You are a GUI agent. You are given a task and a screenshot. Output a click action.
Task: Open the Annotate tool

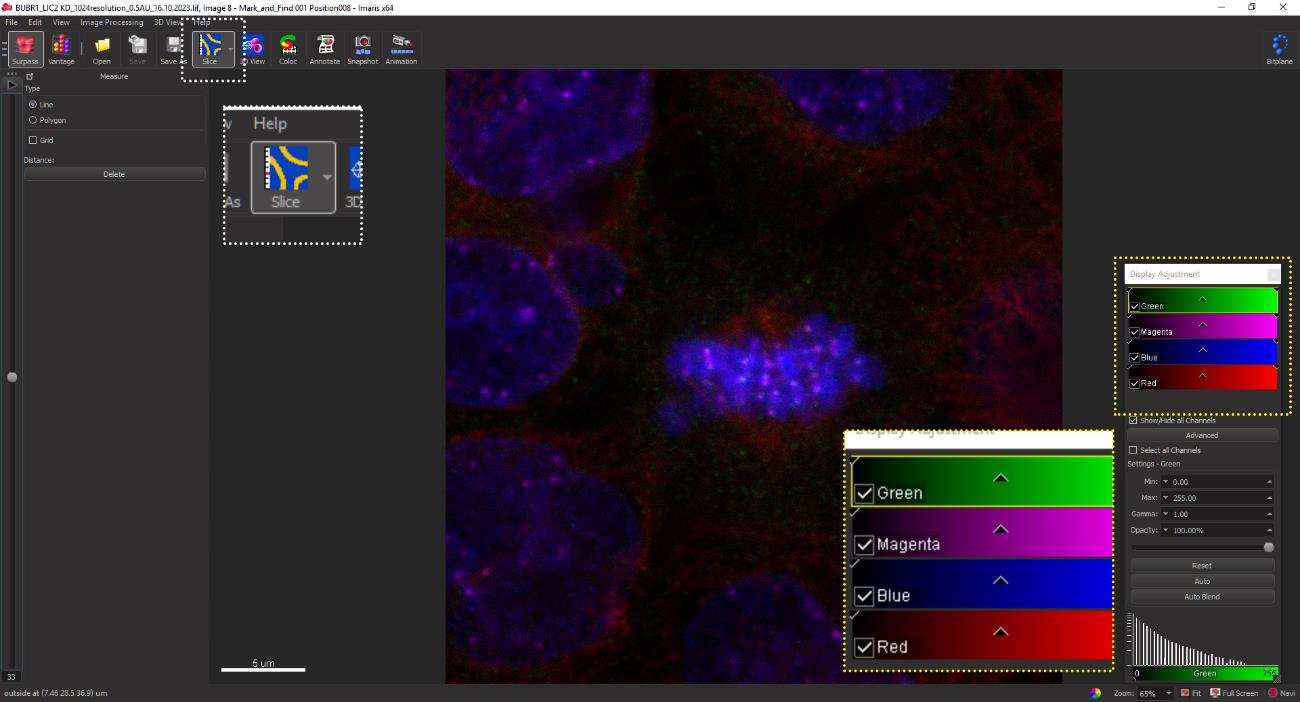[x=325, y=49]
